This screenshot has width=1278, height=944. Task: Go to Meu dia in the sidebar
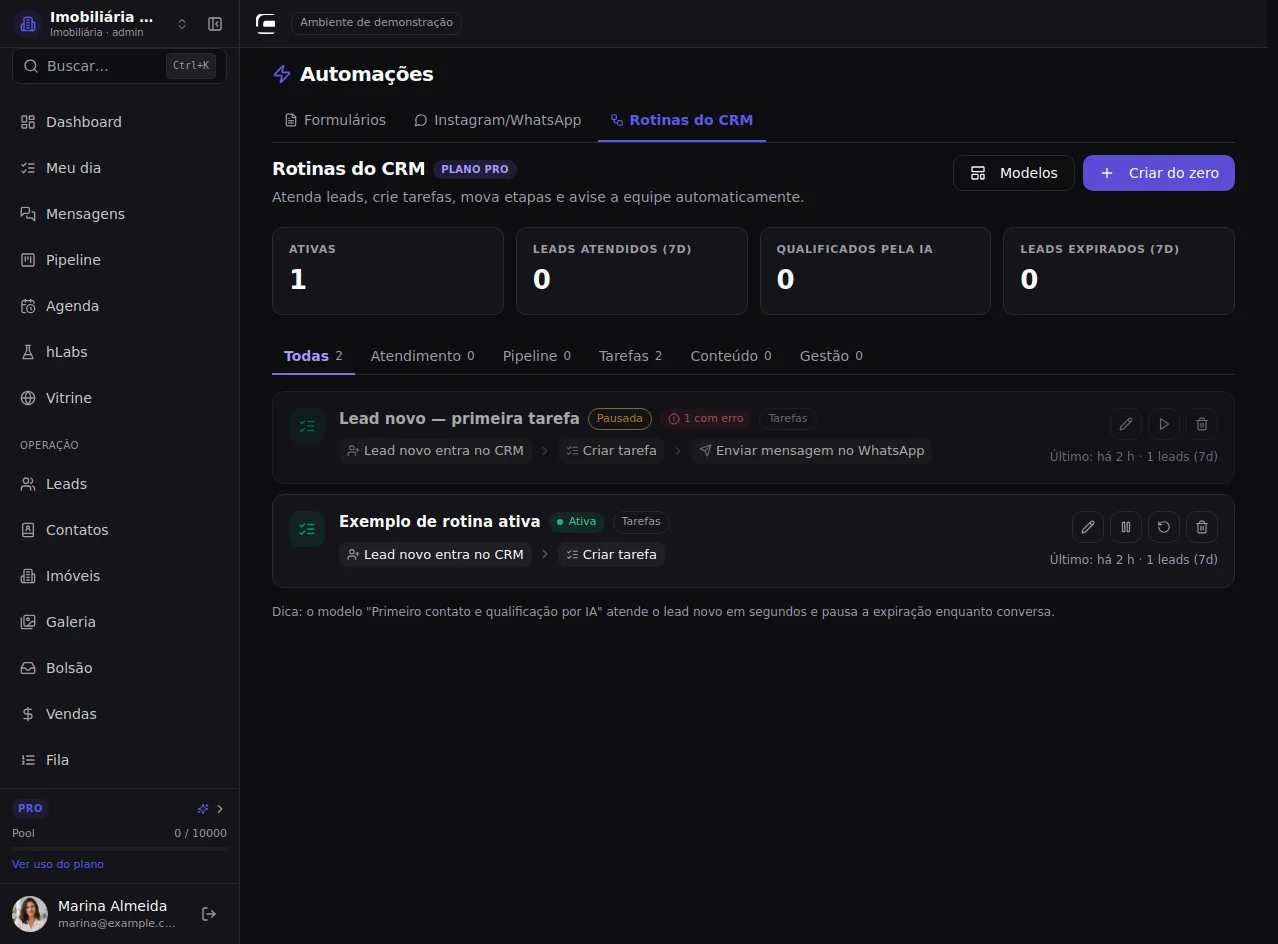120,168
